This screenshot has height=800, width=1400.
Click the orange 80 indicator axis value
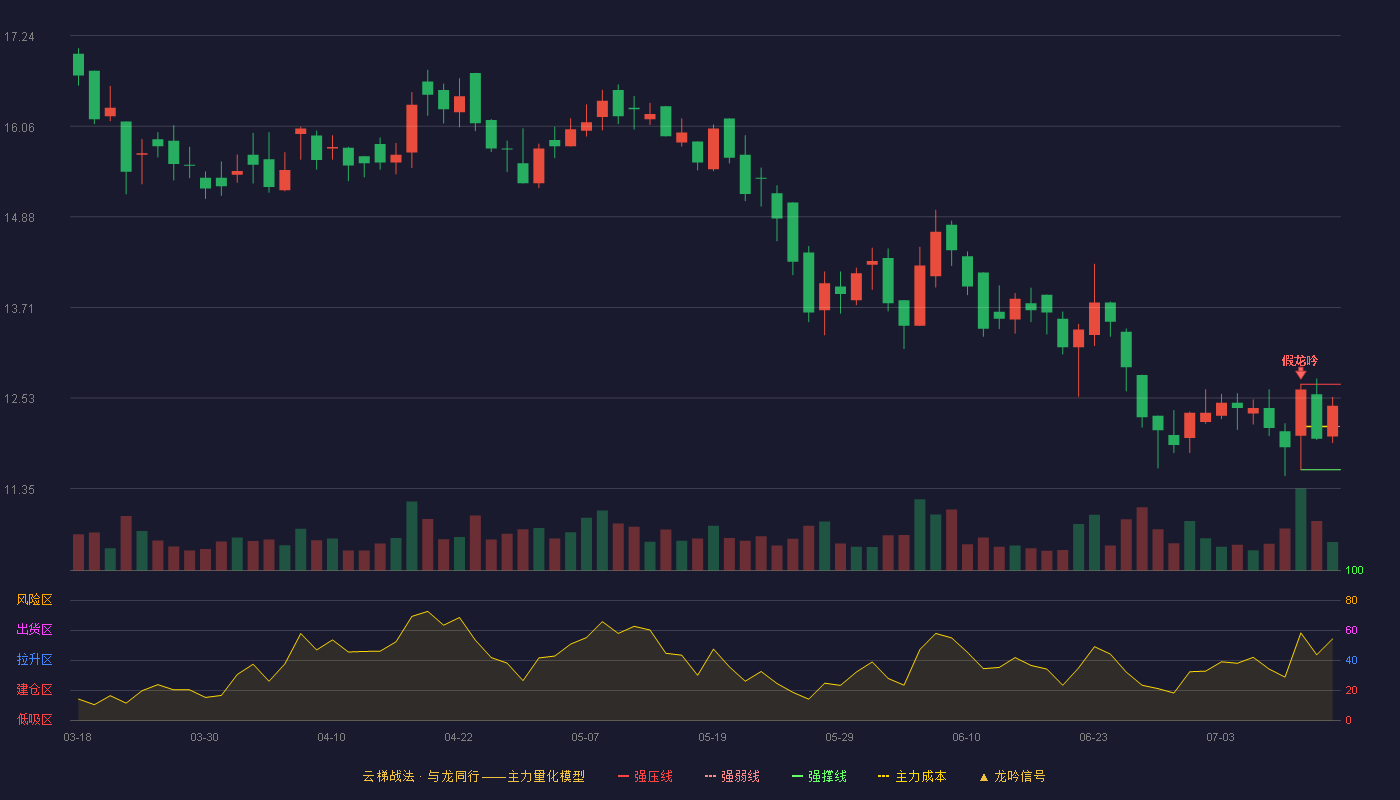1351,600
